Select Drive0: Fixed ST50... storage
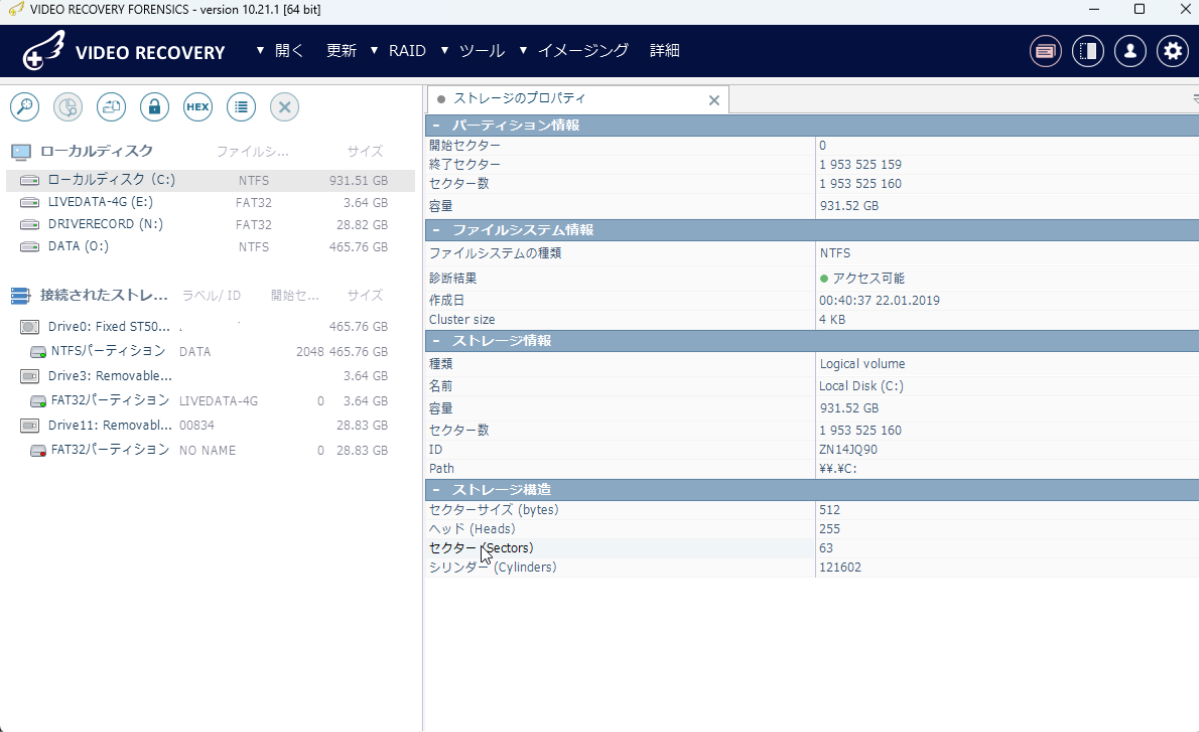1199x732 pixels. (x=210, y=327)
